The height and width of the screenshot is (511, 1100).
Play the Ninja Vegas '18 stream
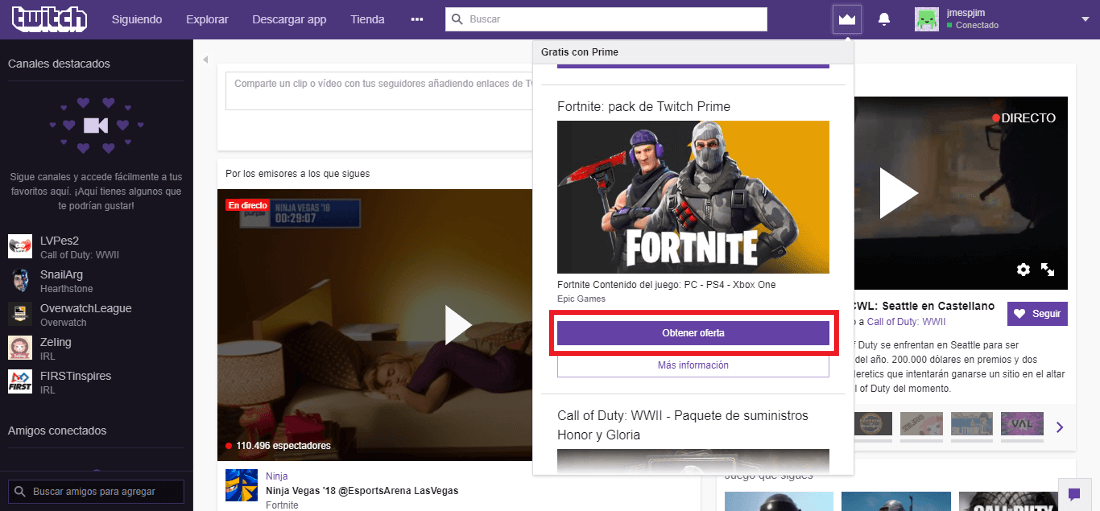tap(458, 325)
